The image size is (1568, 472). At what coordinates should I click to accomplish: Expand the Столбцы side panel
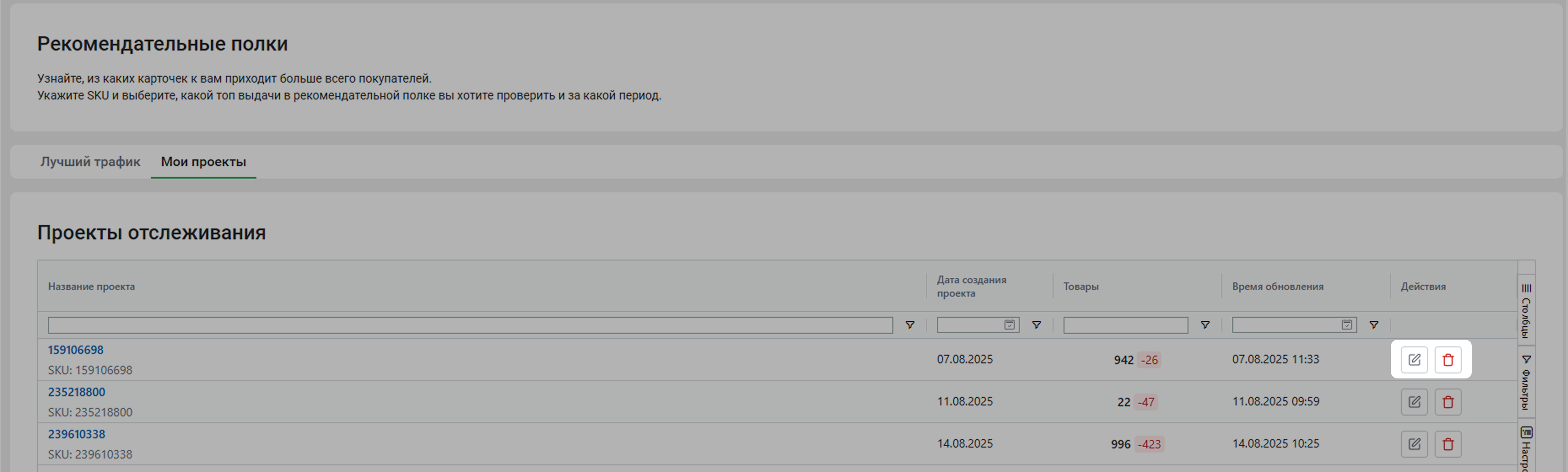pyautogui.click(x=1525, y=310)
